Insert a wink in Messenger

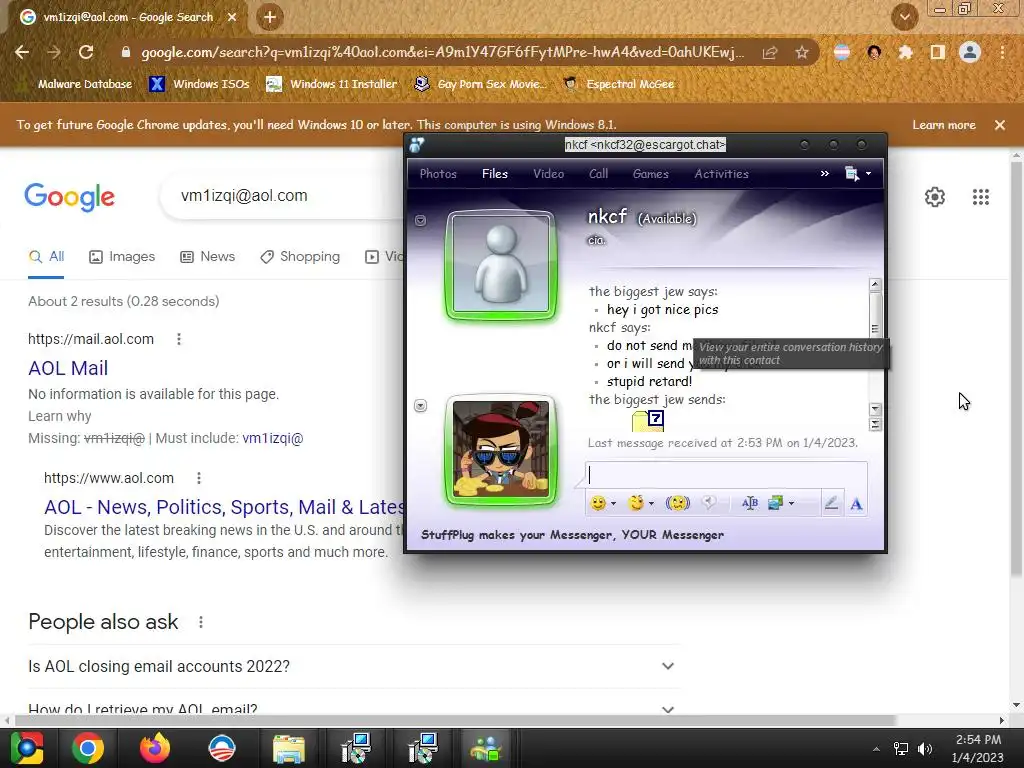pyautogui.click(x=635, y=503)
